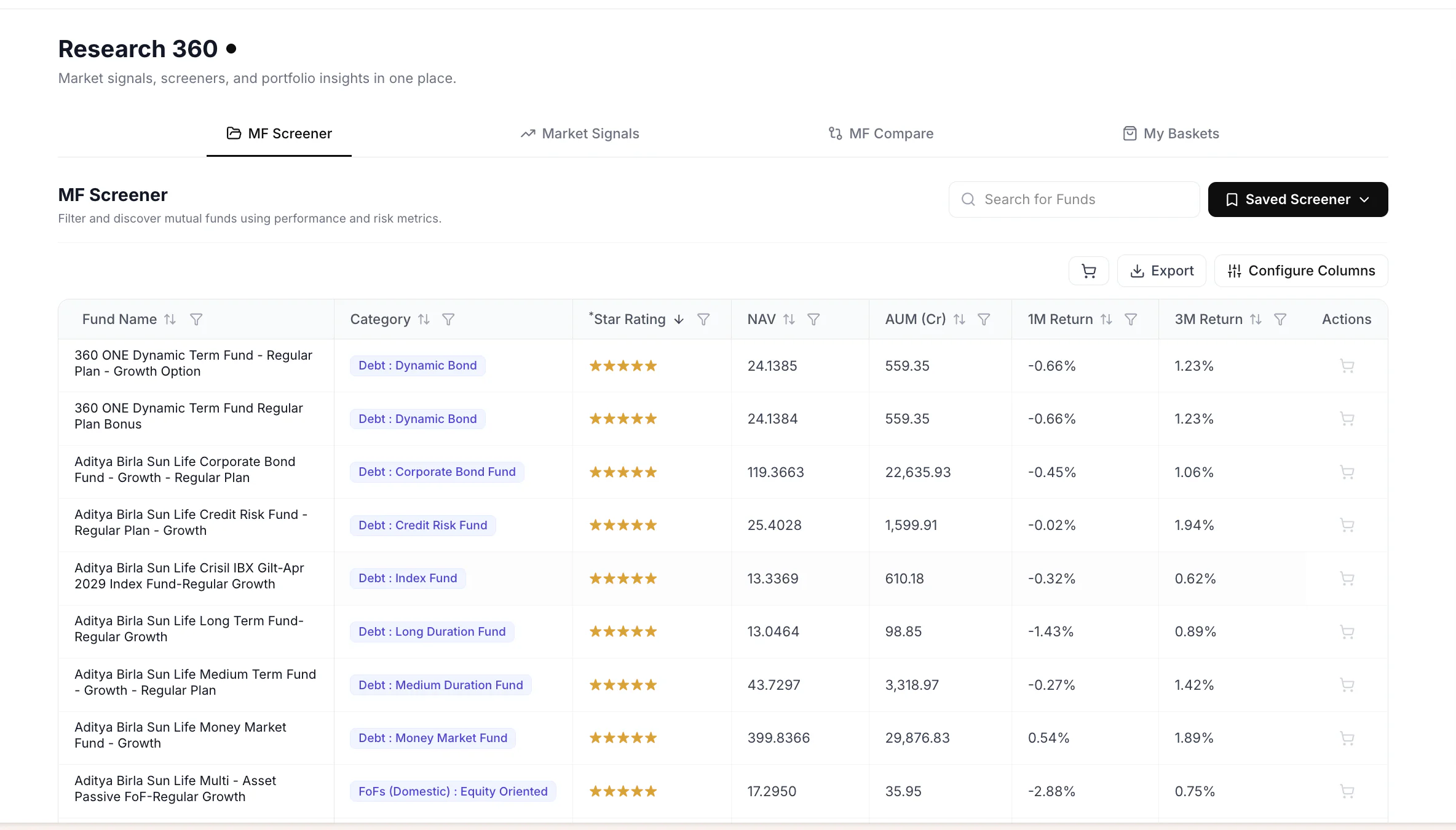Open the Category filter icon

click(x=448, y=319)
